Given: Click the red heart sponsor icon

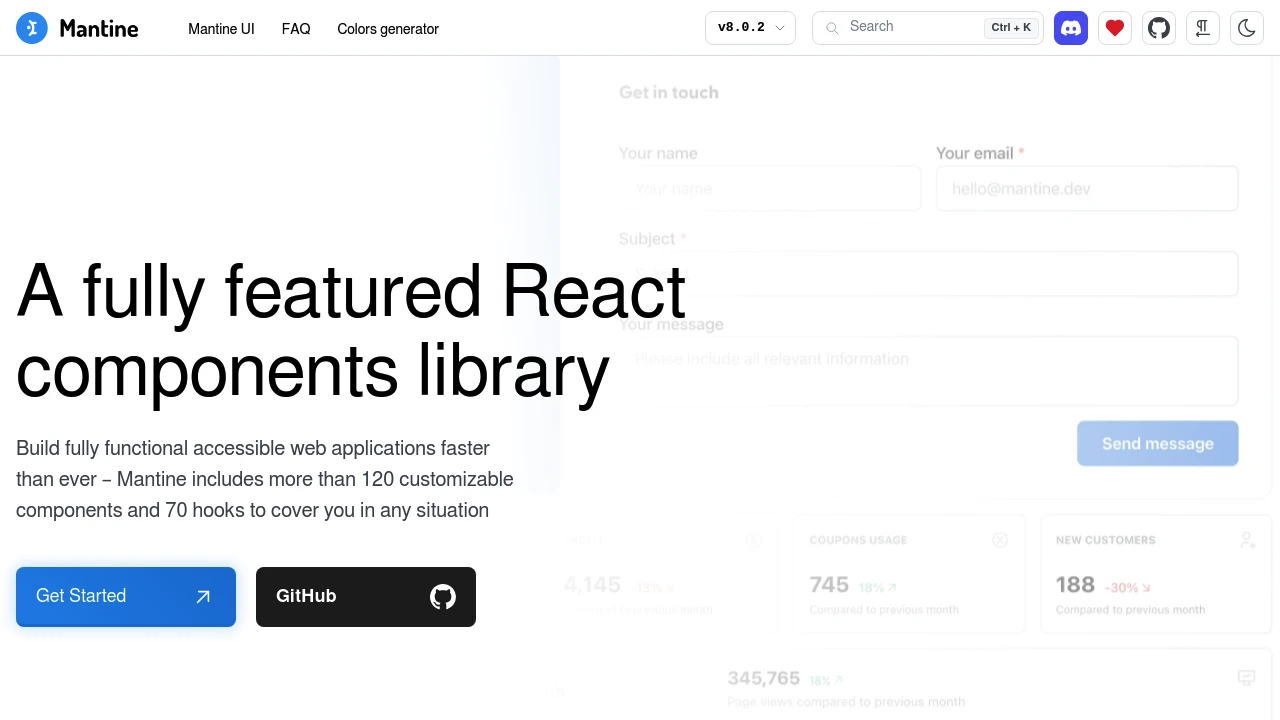Looking at the screenshot, I should [x=1114, y=28].
